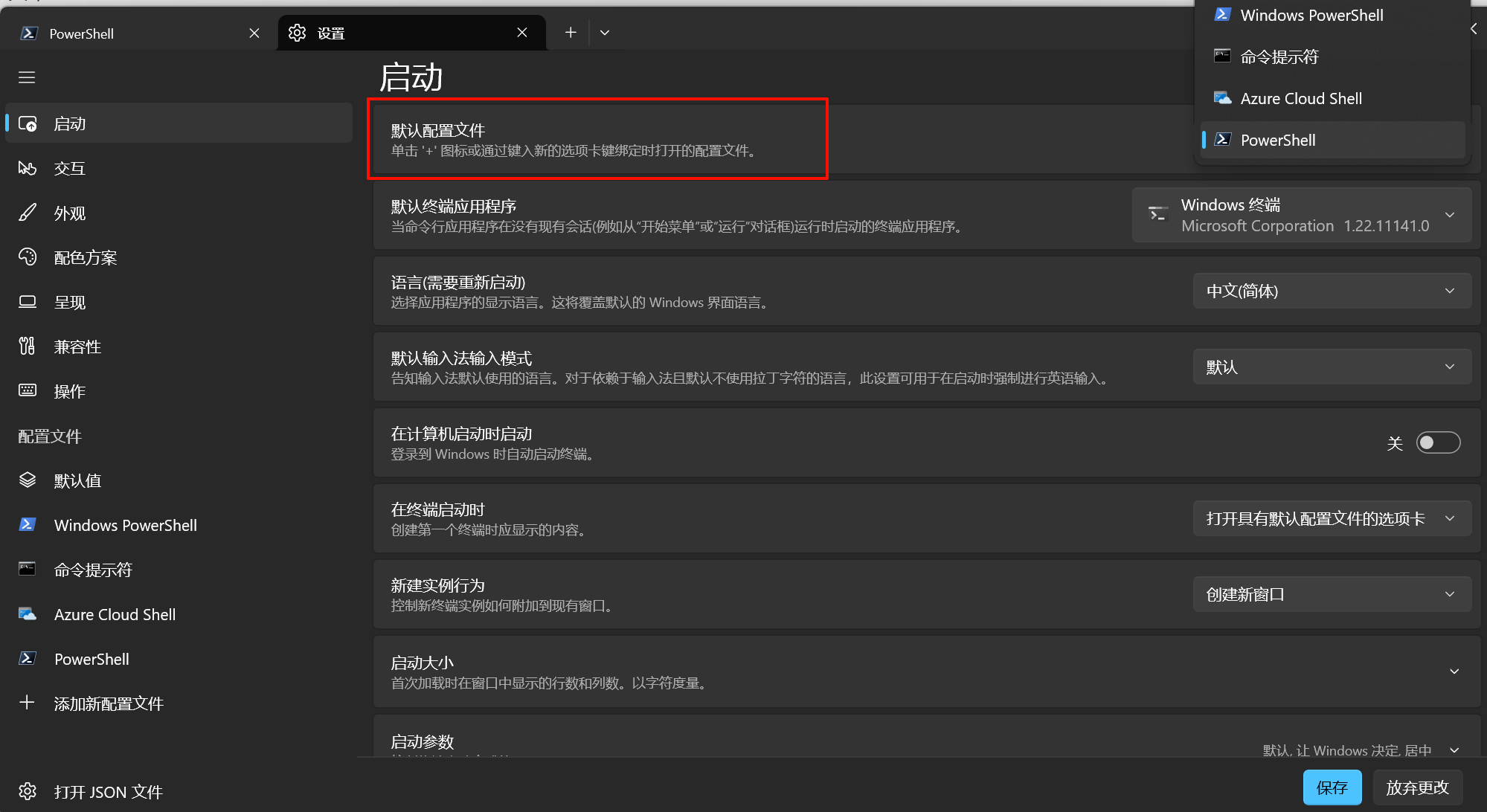Close the 设置 tab
The height and width of the screenshot is (812, 1487).
522,33
